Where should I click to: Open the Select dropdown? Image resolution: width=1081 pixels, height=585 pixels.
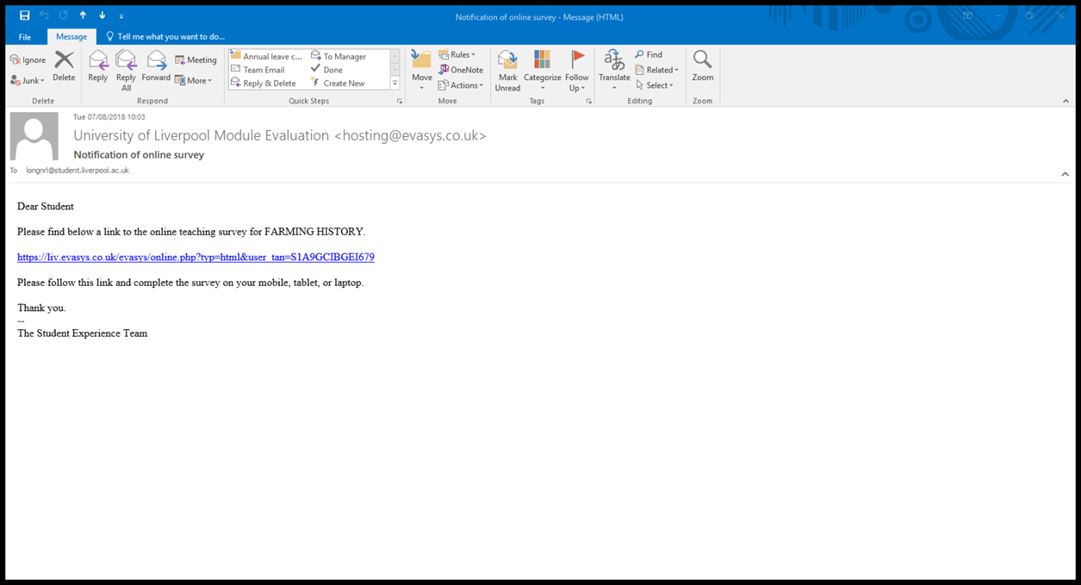[655, 85]
